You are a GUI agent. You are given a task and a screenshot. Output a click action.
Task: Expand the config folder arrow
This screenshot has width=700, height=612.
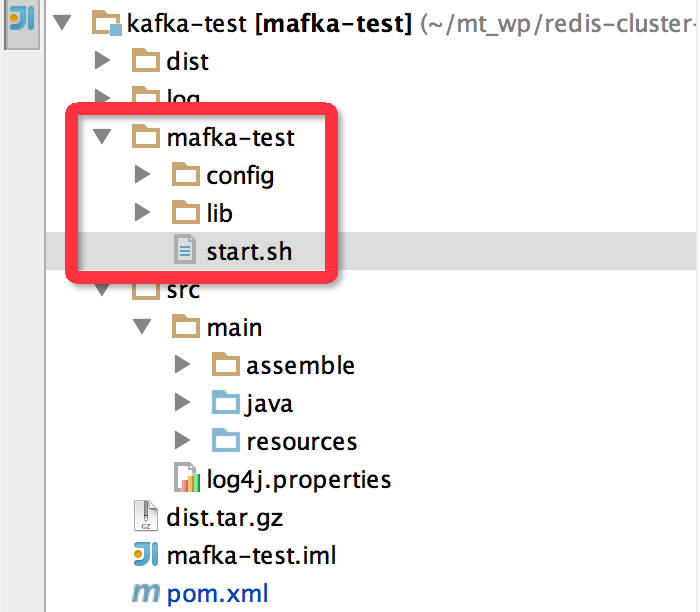[142, 175]
